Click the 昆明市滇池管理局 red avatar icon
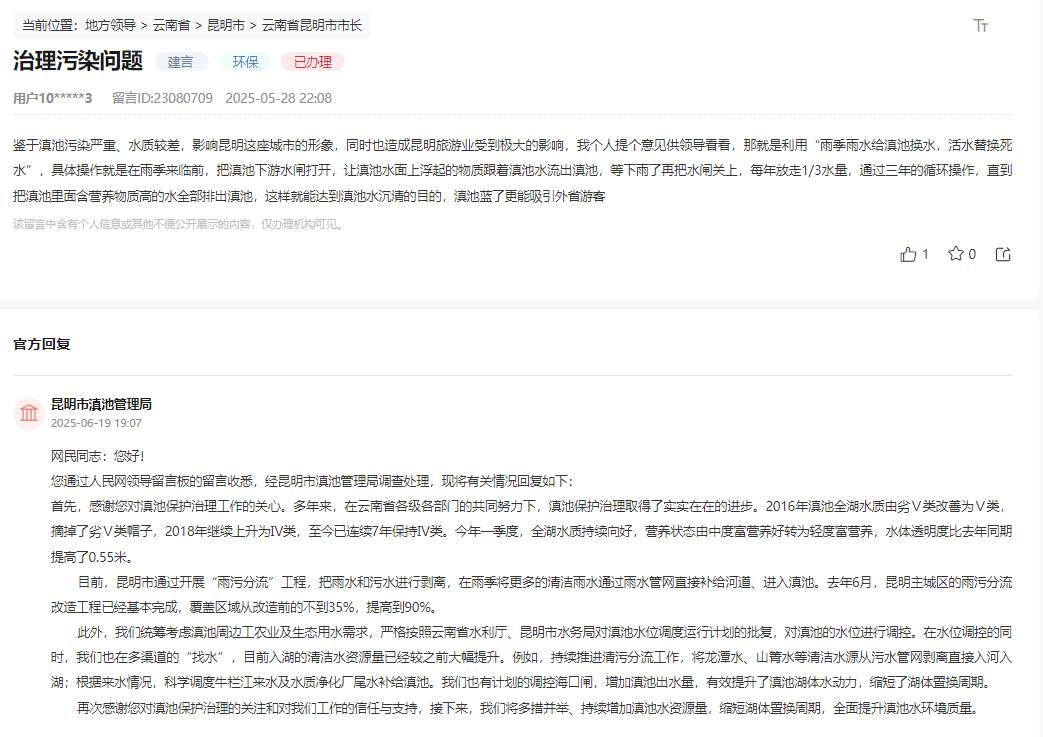Viewport: 1043px width, 737px height. pos(28,411)
